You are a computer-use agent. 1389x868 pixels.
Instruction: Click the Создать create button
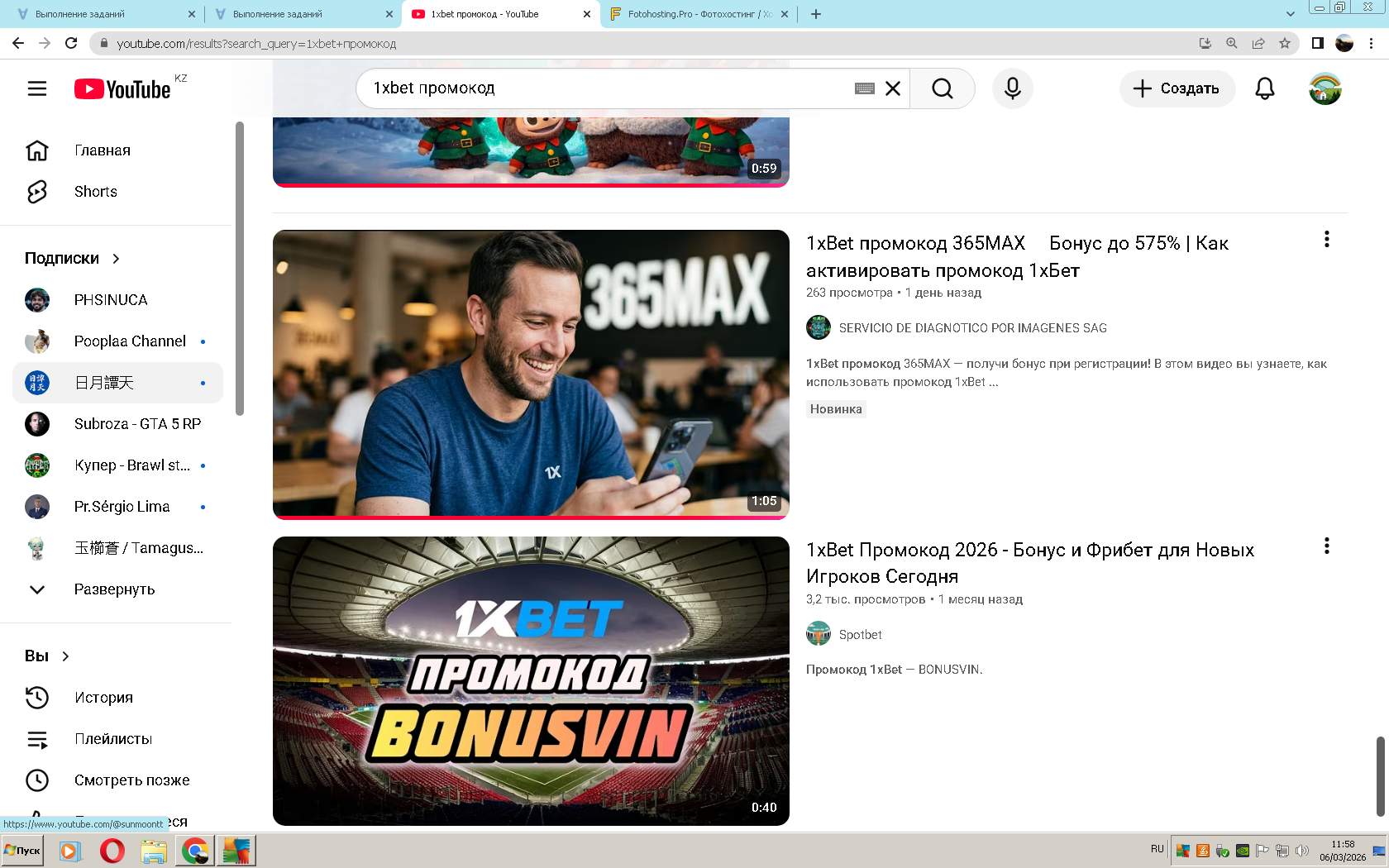click(x=1177, y=88)
